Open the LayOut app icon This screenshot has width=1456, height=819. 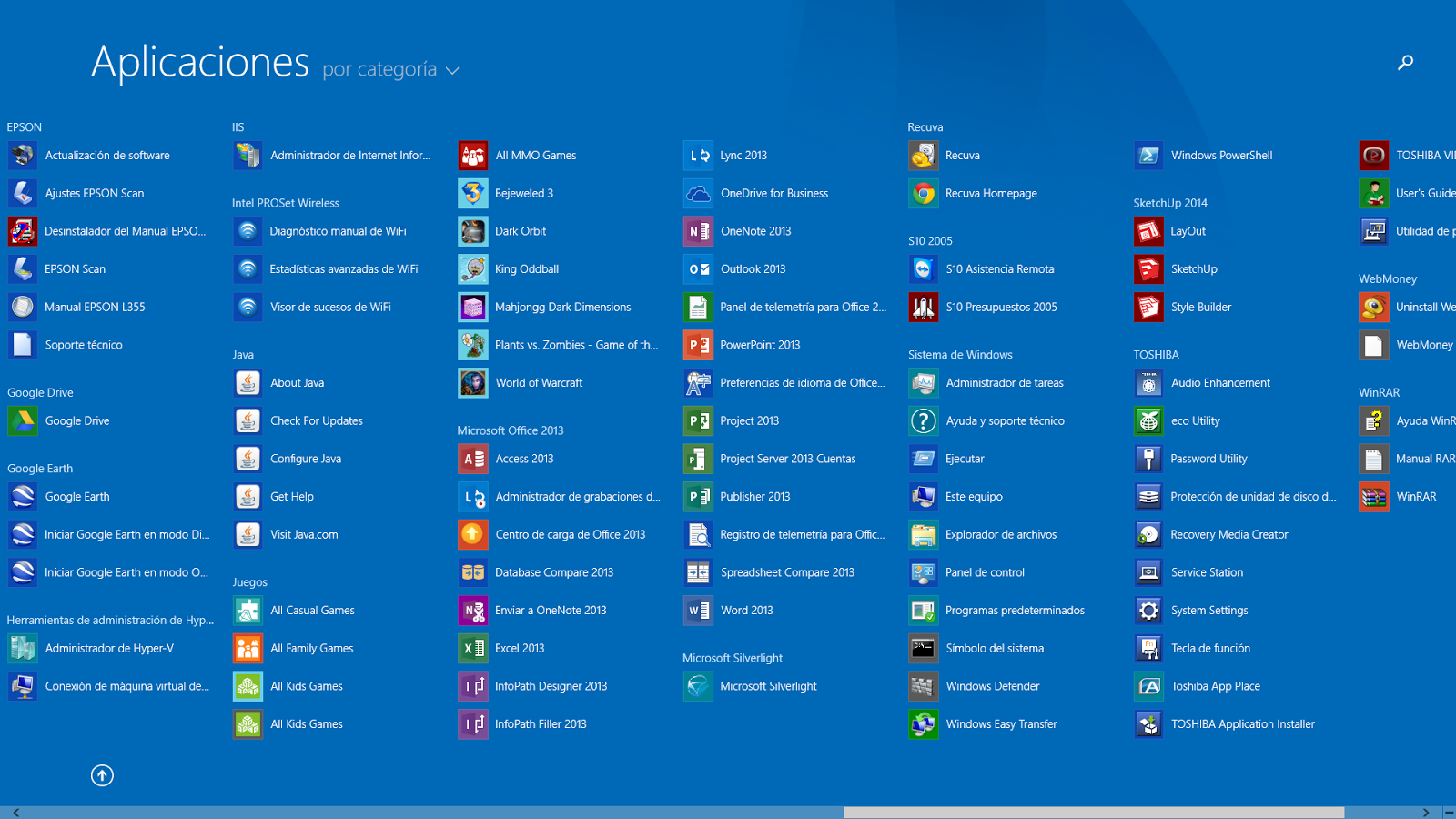pyautogui.click(x=1148, y=231)
